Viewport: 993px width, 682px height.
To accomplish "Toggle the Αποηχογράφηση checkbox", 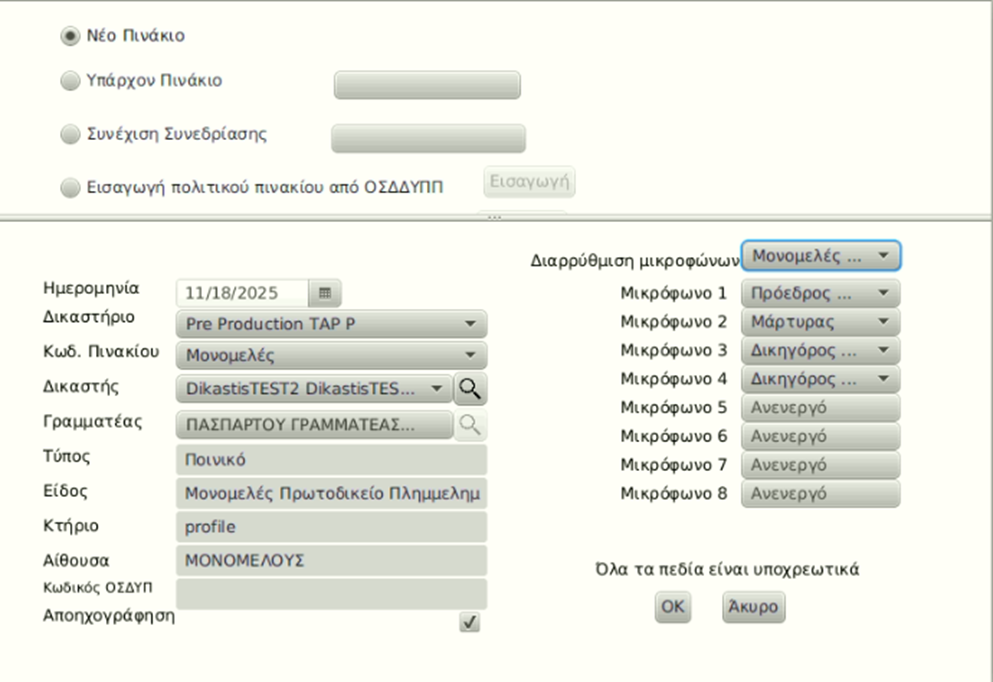I will point(469,622).
